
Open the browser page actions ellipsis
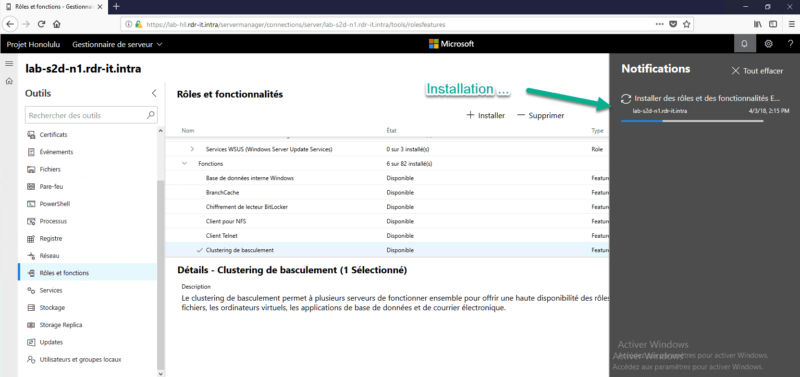[660, 24]
